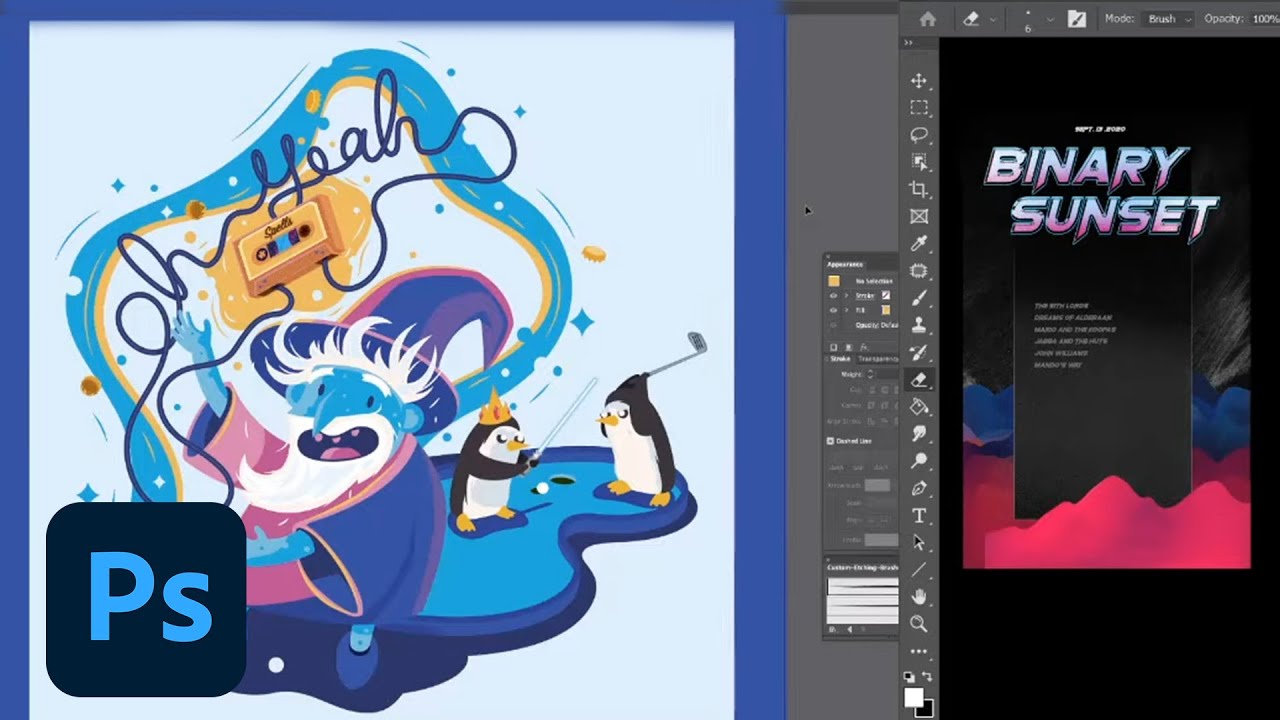The width and height of the screenshot is (1280, 720).
Task: Select the Lasso tool
Action: click(919, 135)
